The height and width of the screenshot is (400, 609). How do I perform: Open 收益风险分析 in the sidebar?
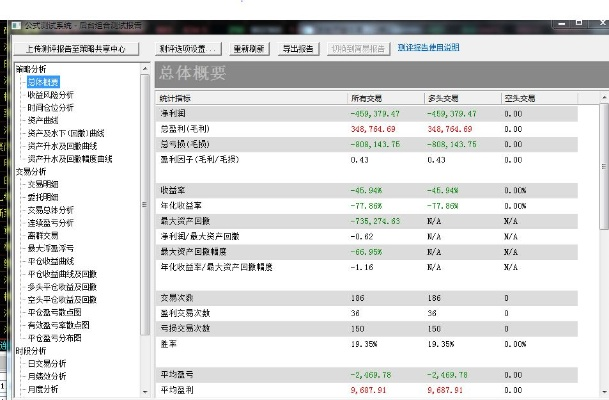[50, 95]
